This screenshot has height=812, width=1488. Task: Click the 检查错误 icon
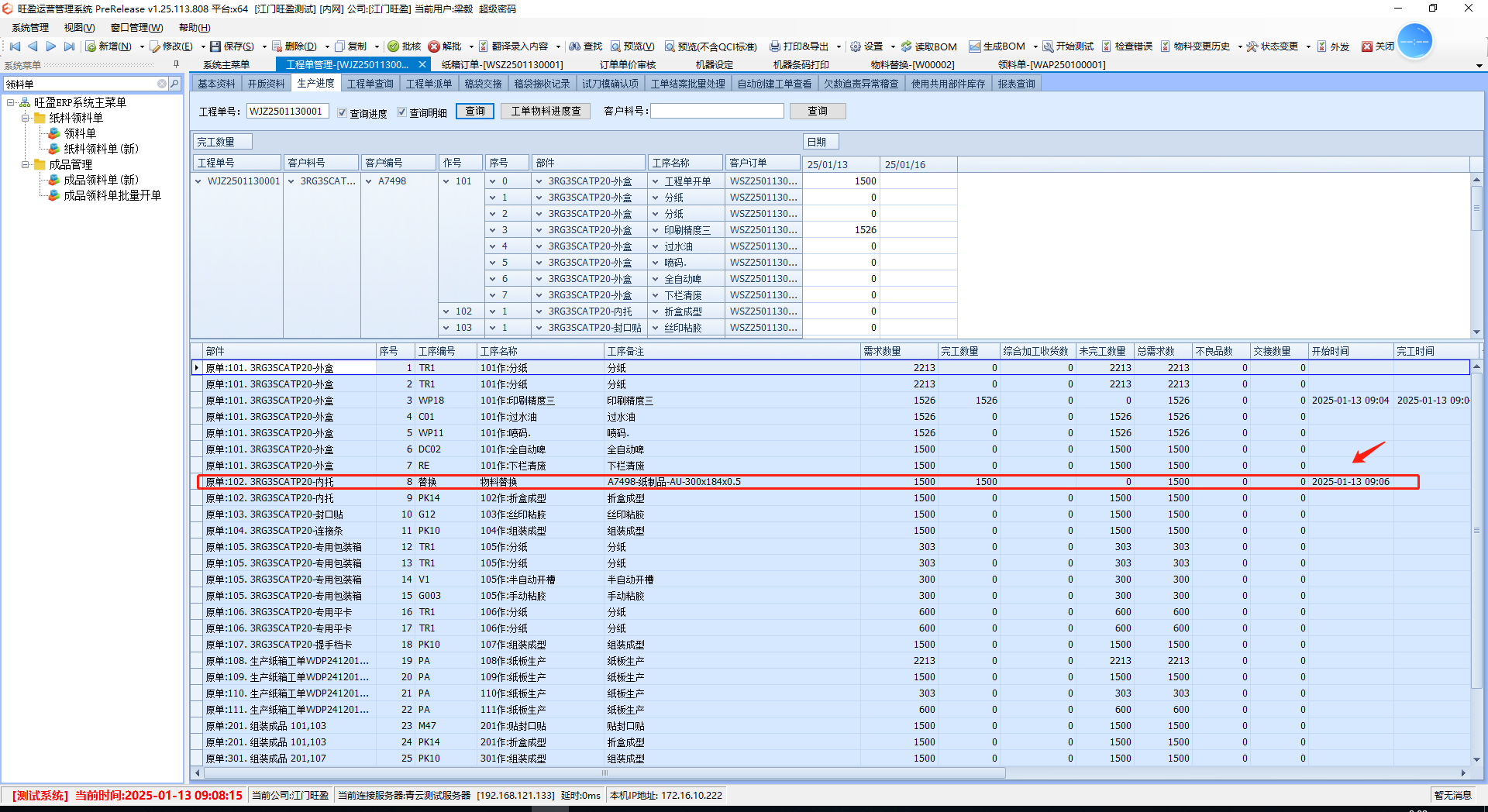[1107, 46]
